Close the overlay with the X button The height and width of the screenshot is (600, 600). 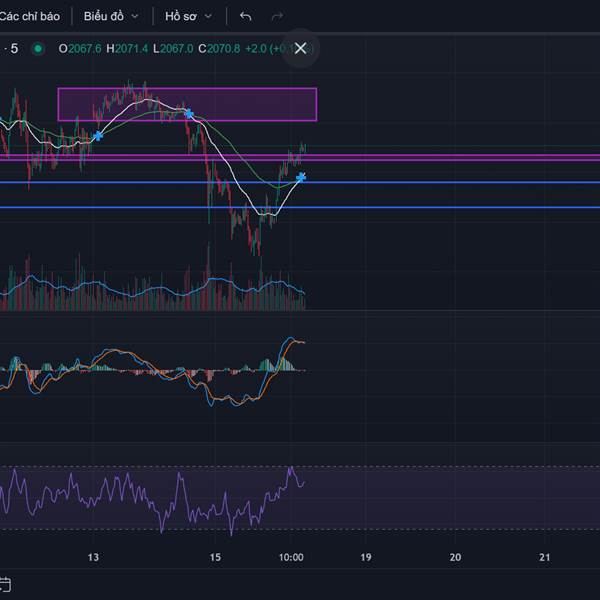click(300, 48)
